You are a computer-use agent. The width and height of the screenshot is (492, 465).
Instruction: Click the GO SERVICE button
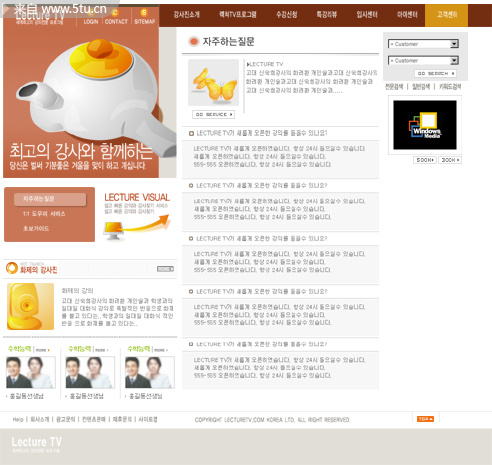click(x=213, y=114)
